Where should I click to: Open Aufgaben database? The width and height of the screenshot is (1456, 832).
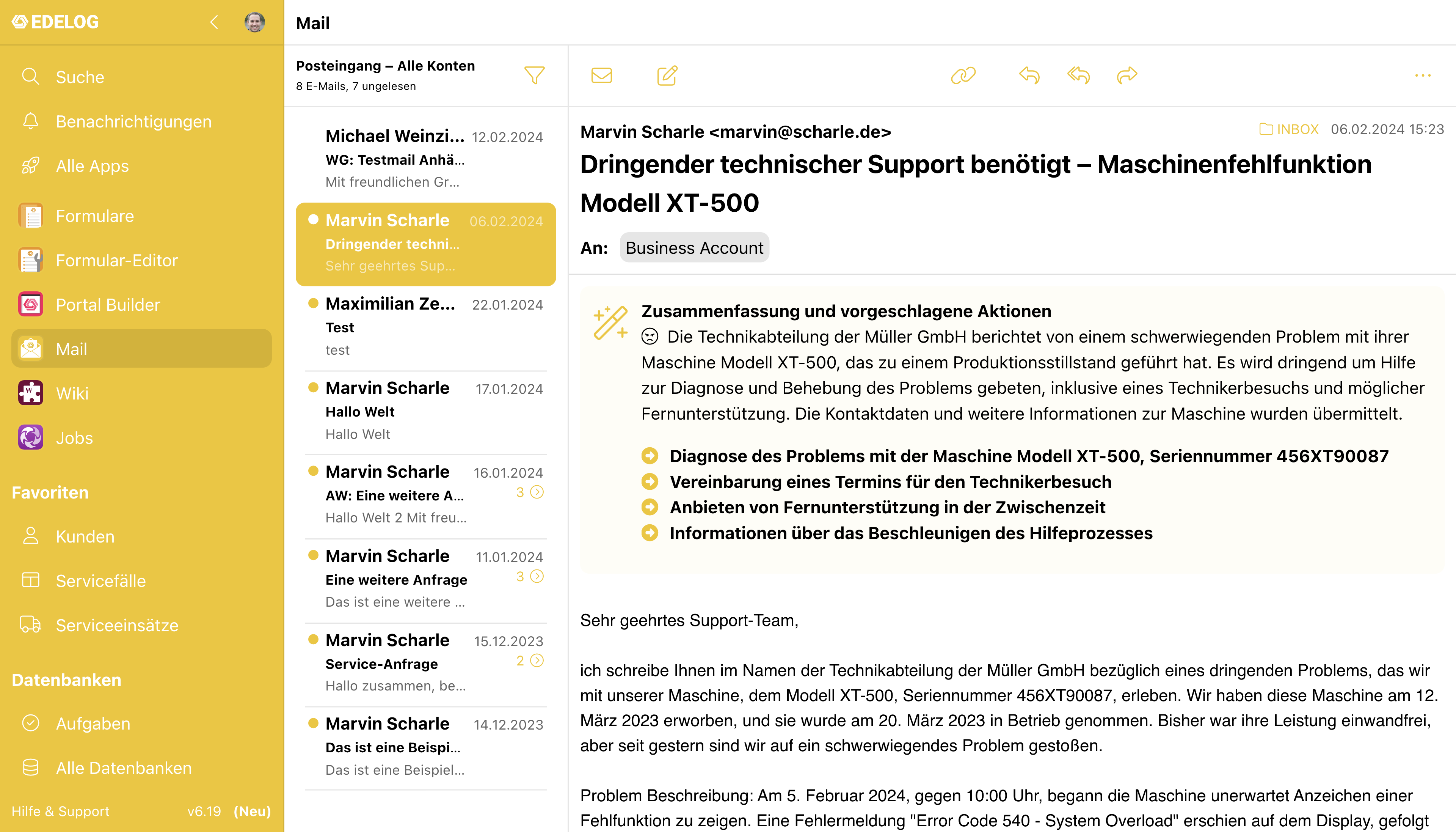point(141,723)
